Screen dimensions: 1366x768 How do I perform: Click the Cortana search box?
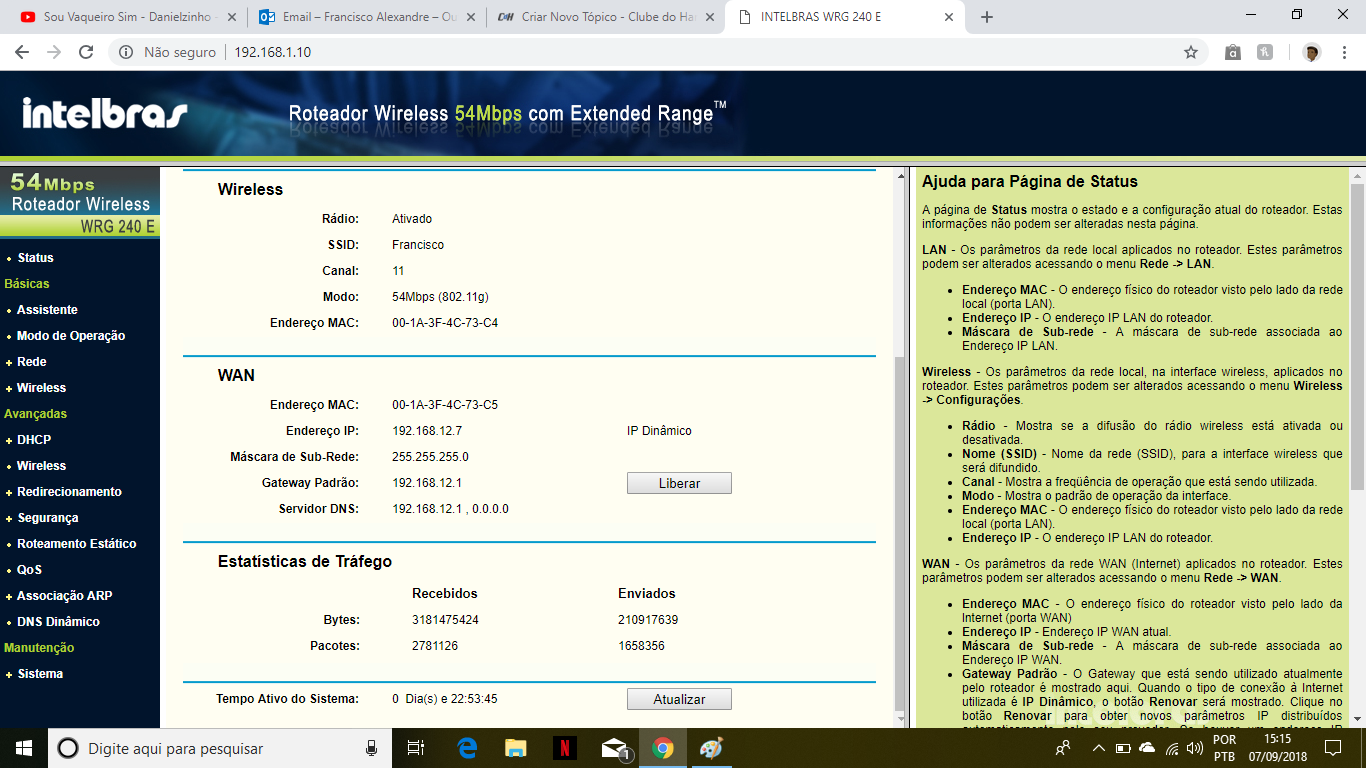click(216, 748)
